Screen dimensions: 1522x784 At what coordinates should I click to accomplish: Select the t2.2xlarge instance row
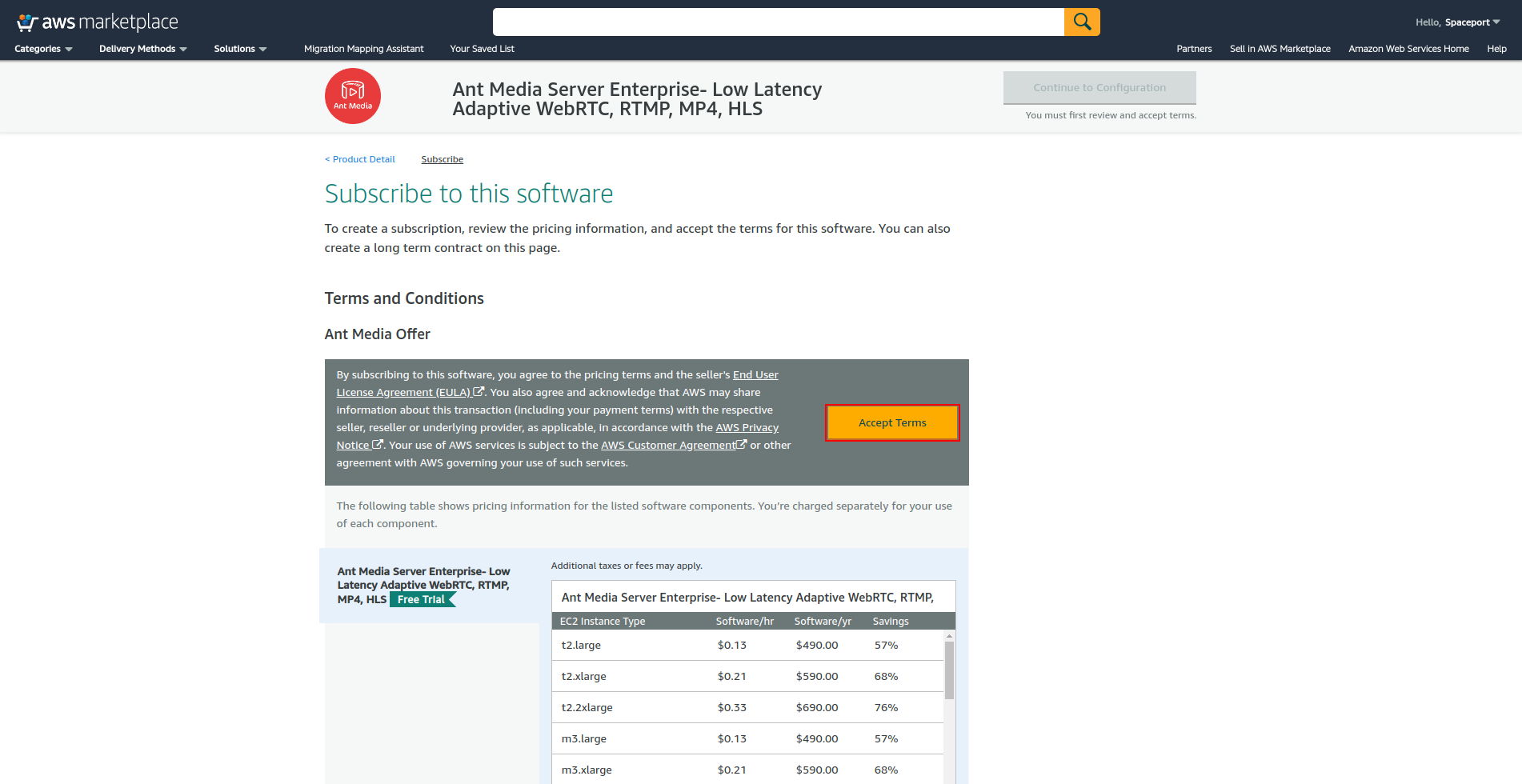pos(747,707)
